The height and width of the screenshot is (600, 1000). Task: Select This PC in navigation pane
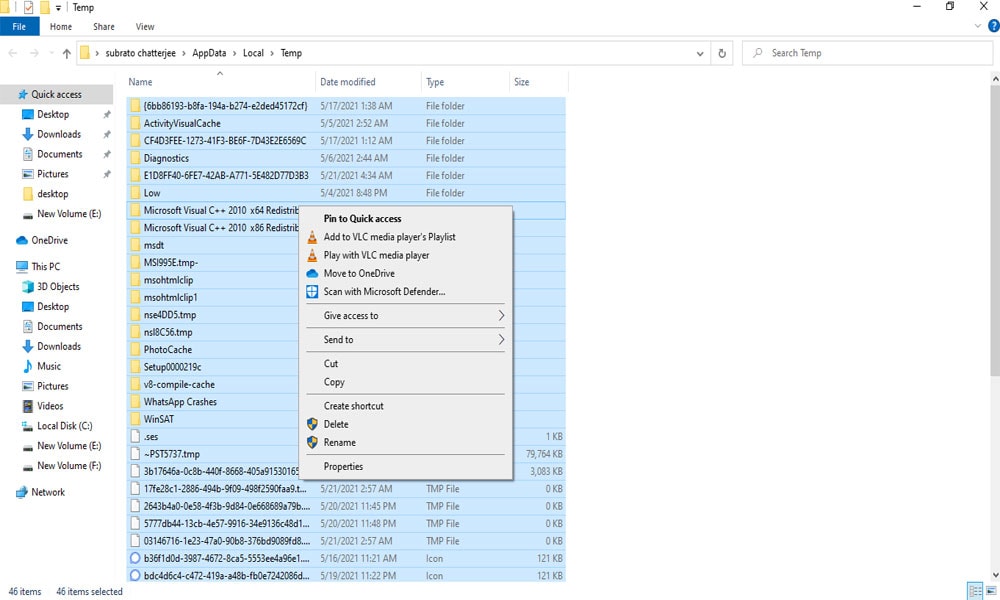click(x=45, y=267)
